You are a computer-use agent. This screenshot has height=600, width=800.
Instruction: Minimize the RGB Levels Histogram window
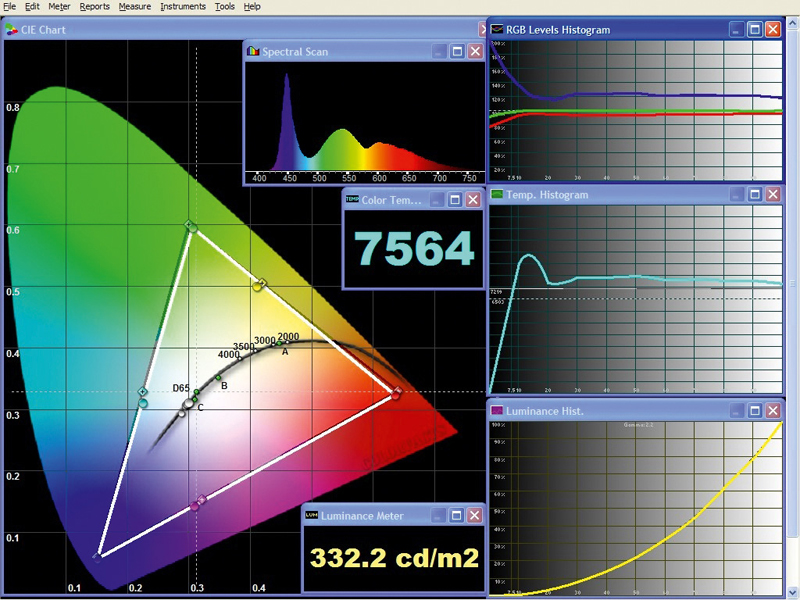(736, 29)
